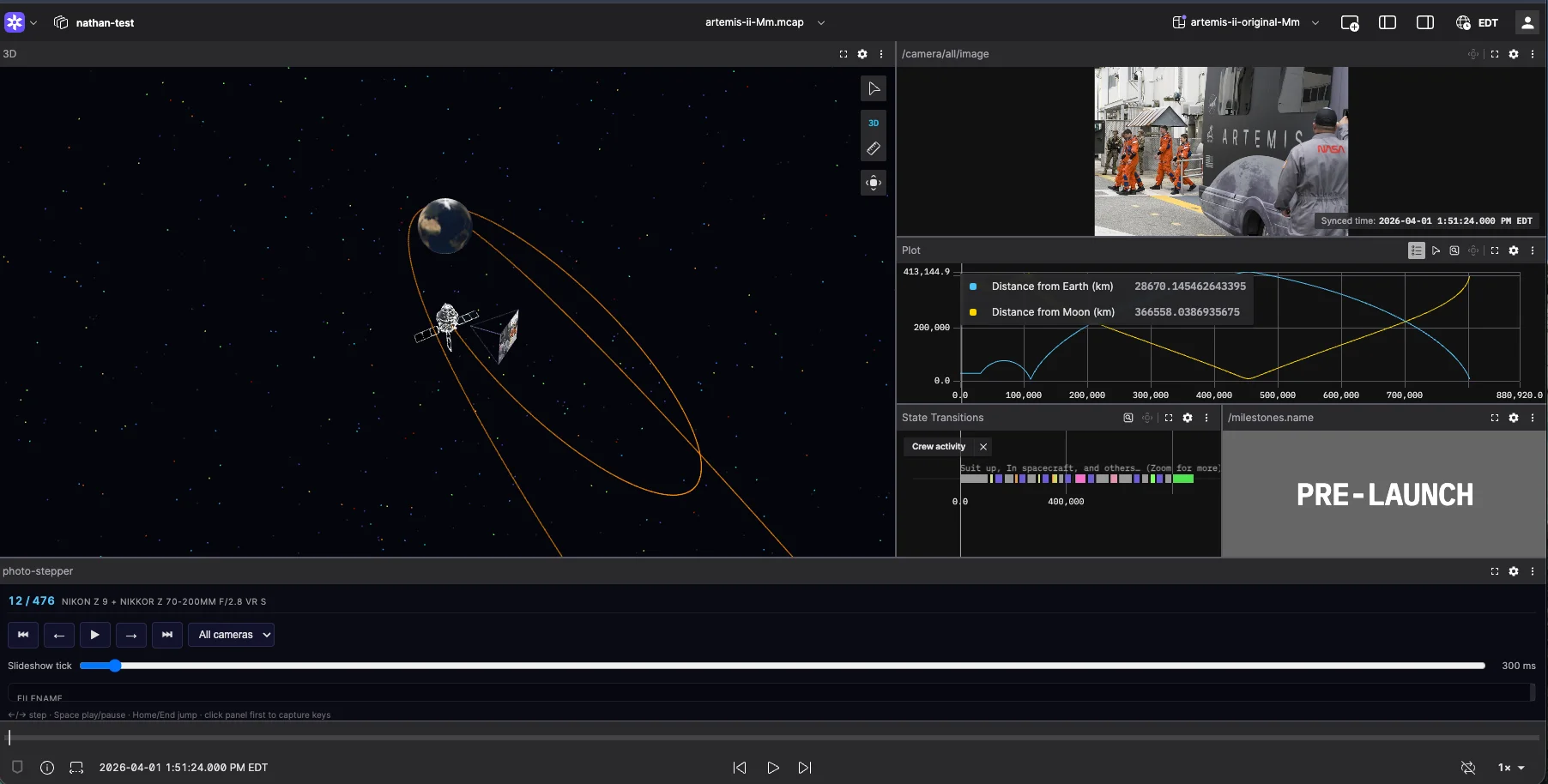Toggle loop playback off icon
The height and width of the screenshot is (784, 1548).
pos(1468,768)
